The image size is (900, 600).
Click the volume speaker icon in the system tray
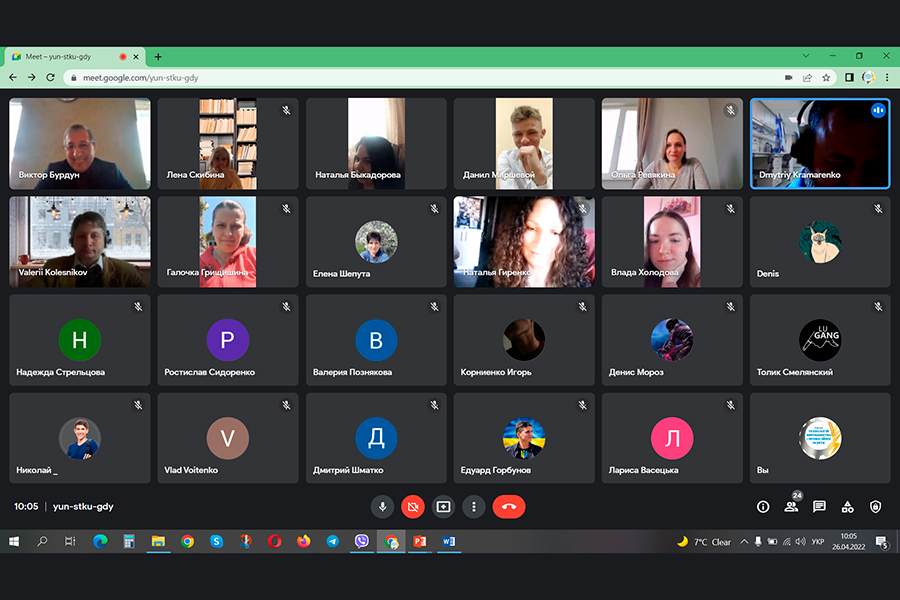click(x=801, y=541)
